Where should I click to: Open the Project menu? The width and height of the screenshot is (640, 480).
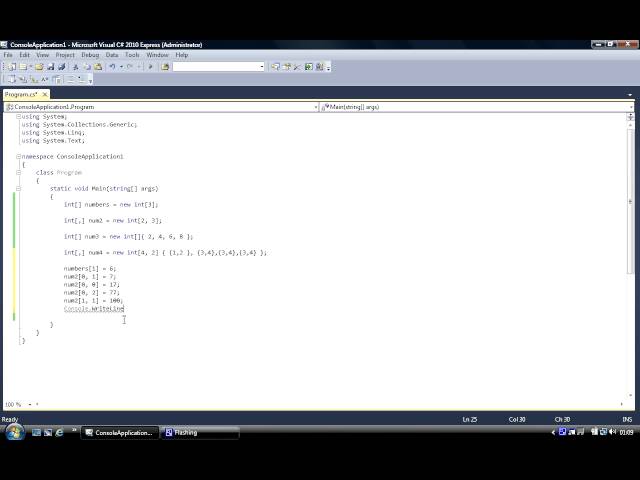[65, 55]
